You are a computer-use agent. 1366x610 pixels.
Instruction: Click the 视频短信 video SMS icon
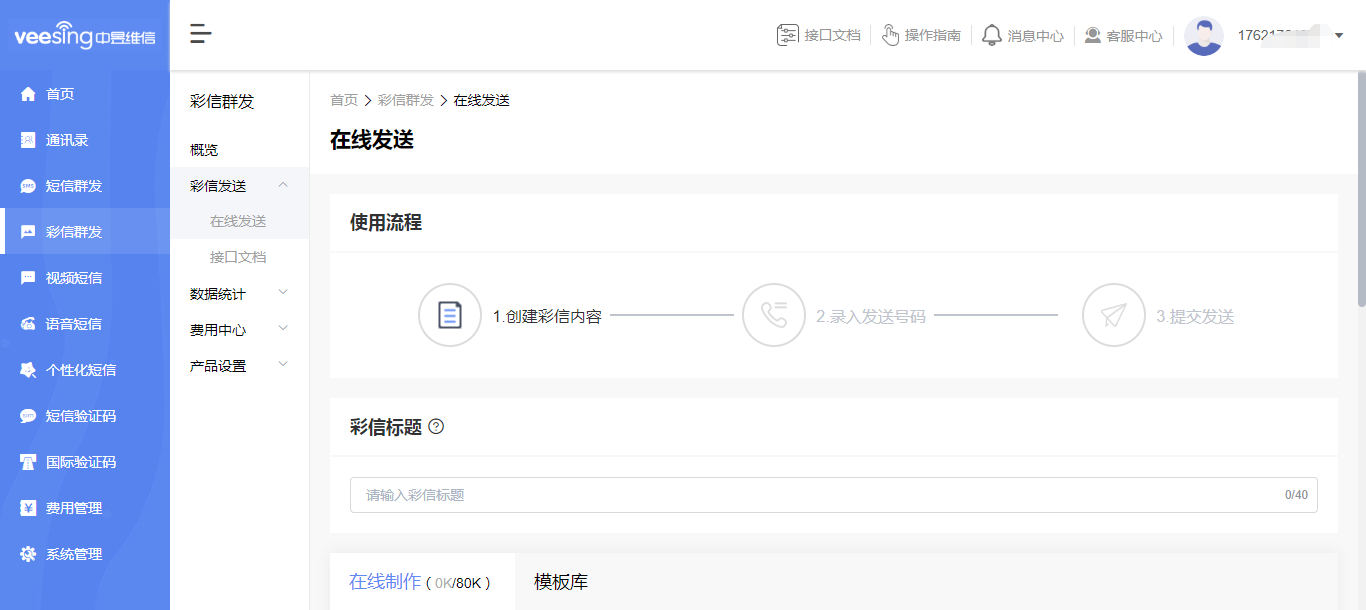tap(29, 277)
